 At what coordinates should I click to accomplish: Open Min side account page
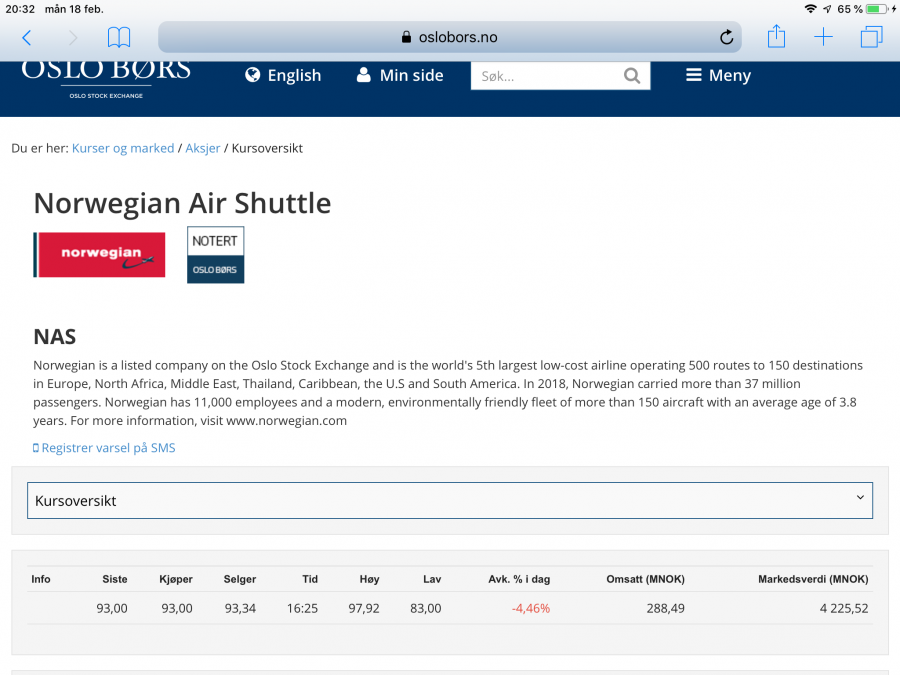(x=400, y=76)
